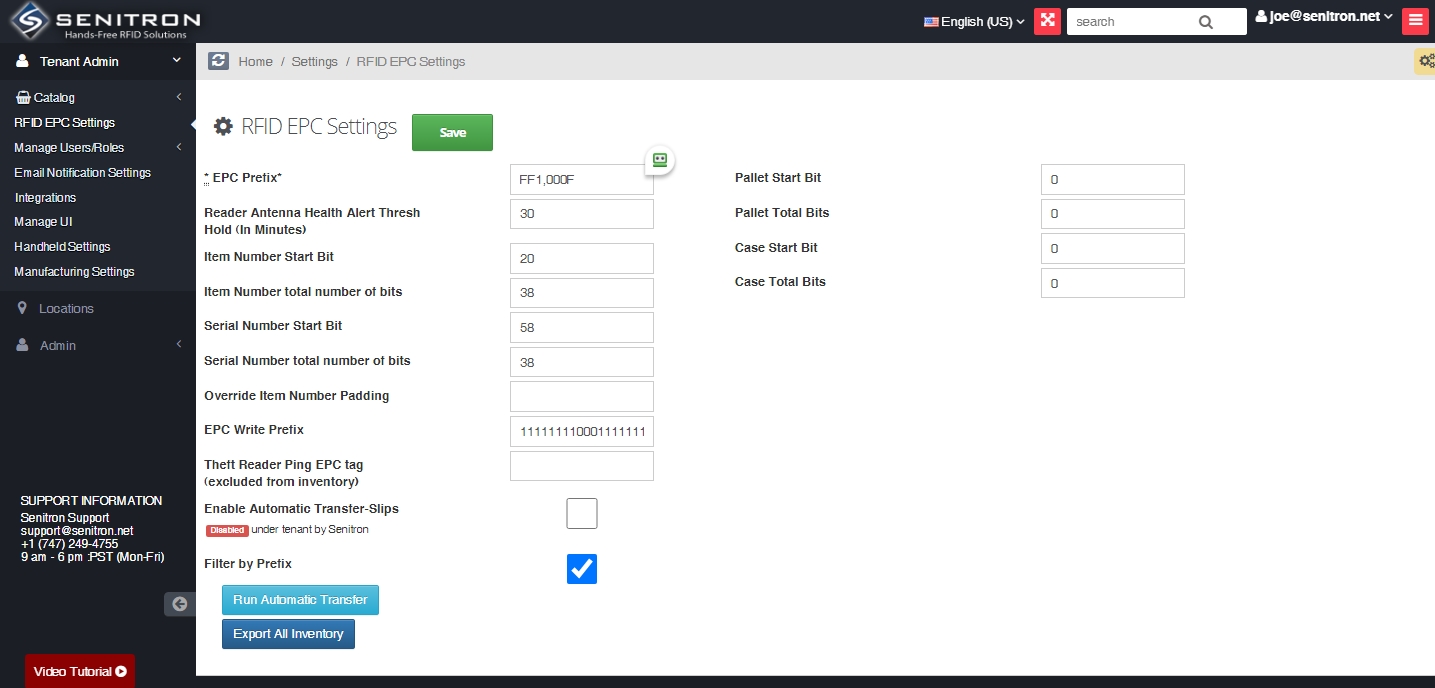The height and width of the screenshot is (688, 1435).
Task: Expand Manage Users/Roles submenu arrow
Action: (x=178, y=147)
